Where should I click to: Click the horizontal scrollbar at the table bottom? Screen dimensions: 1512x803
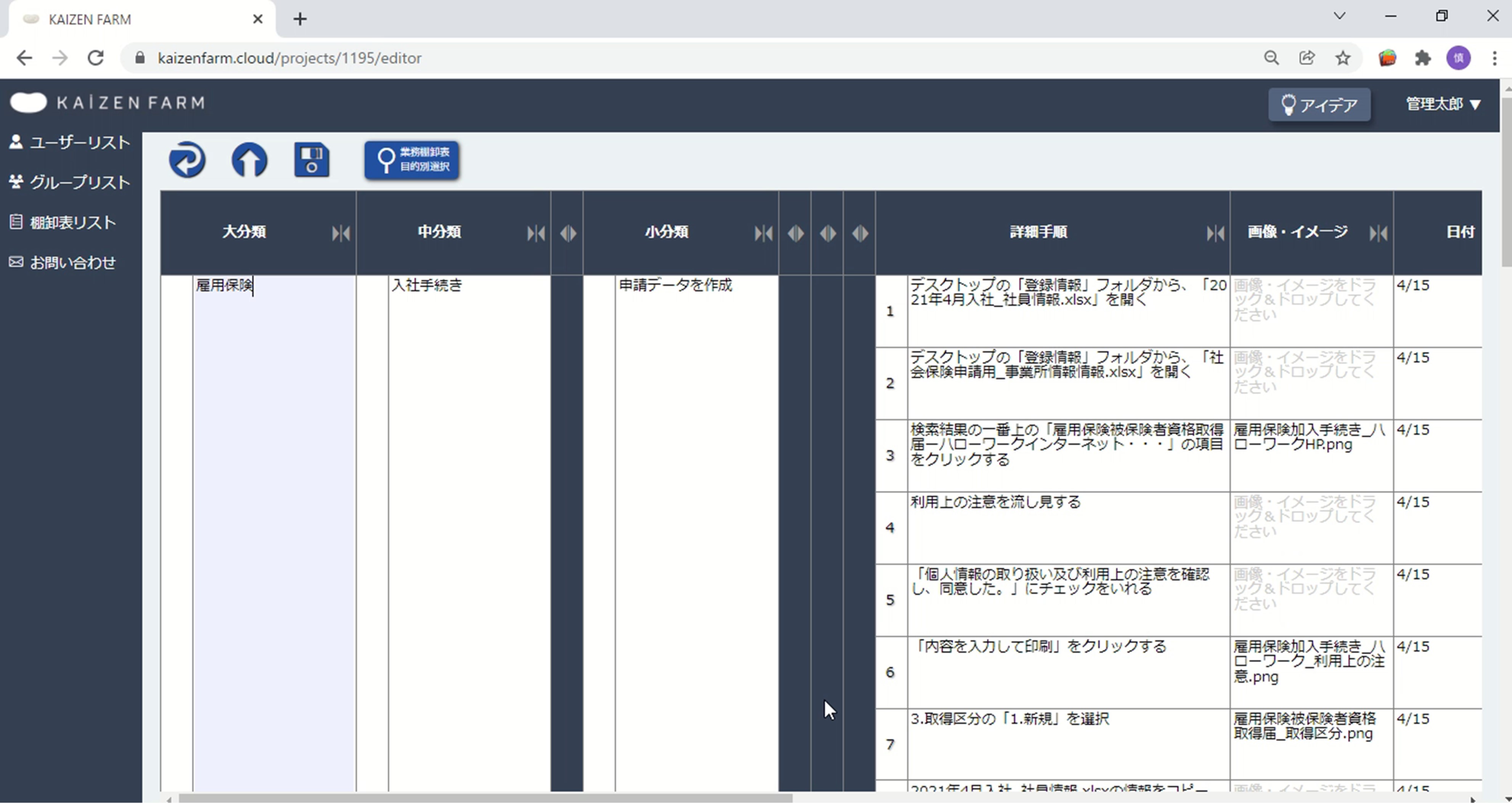(485, 798)
